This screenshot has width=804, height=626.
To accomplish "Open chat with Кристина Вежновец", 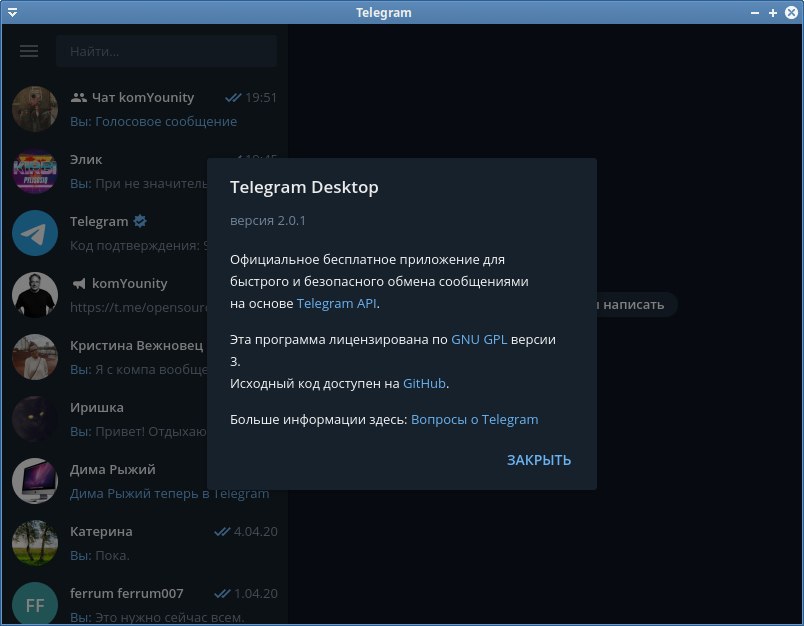I will [x=105, y=357].
